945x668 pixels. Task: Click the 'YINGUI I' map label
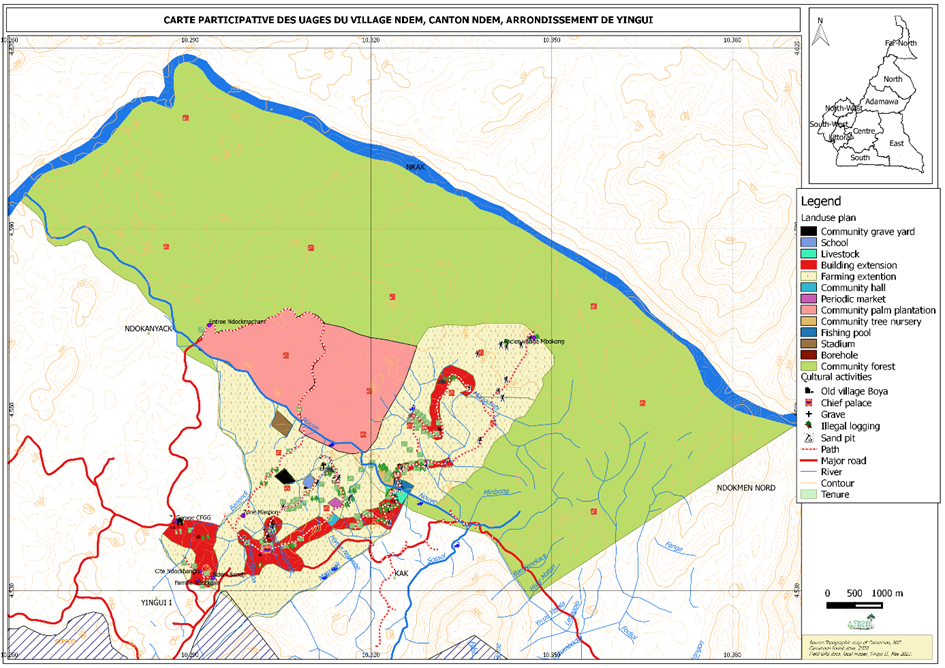(x=156, y=602)
